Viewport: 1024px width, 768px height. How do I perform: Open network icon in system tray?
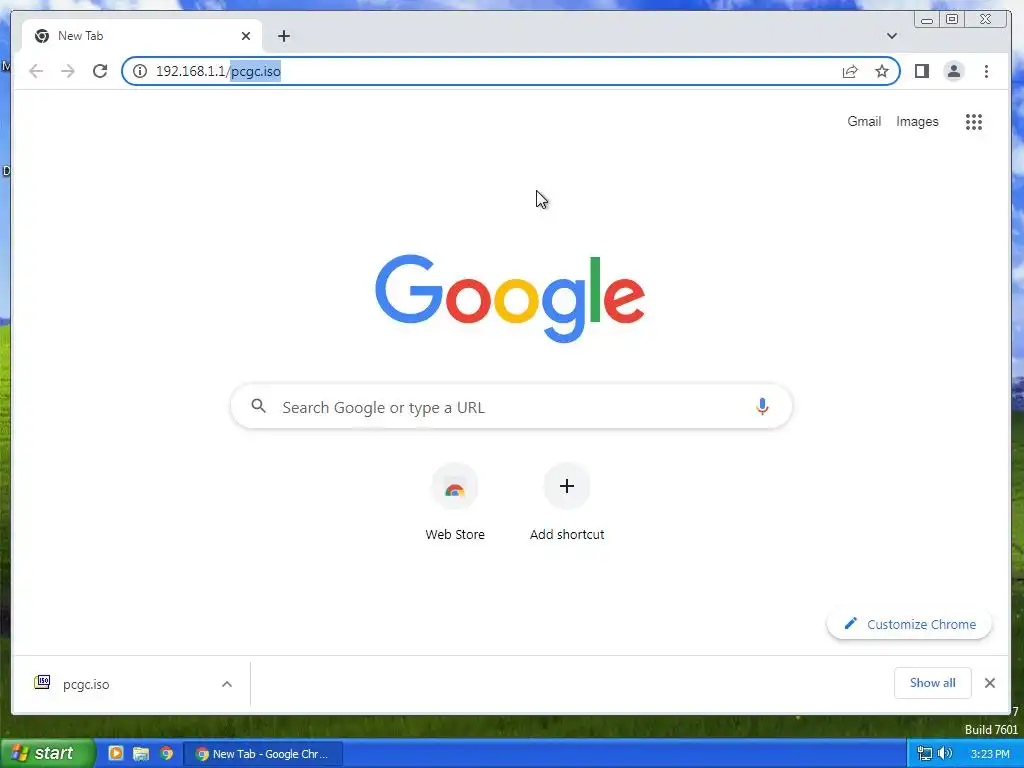click(x=924, y=754)
